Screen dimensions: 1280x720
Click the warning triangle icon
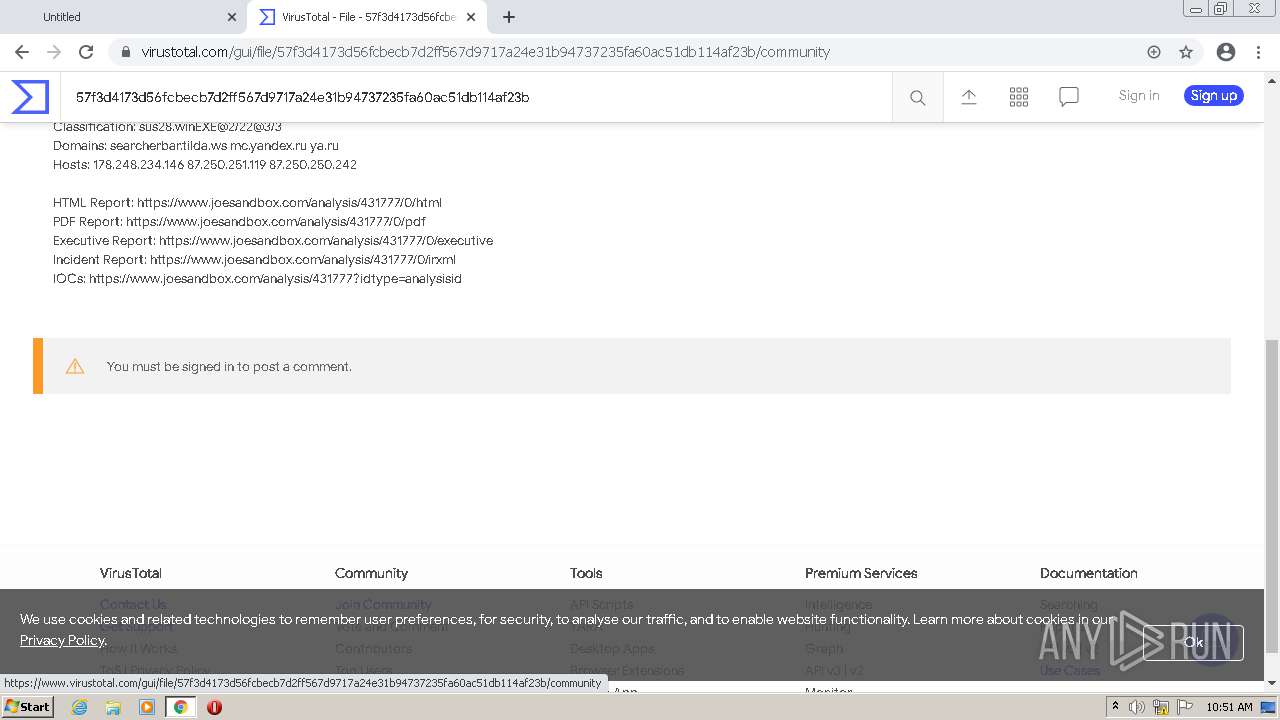click(75, 366)
